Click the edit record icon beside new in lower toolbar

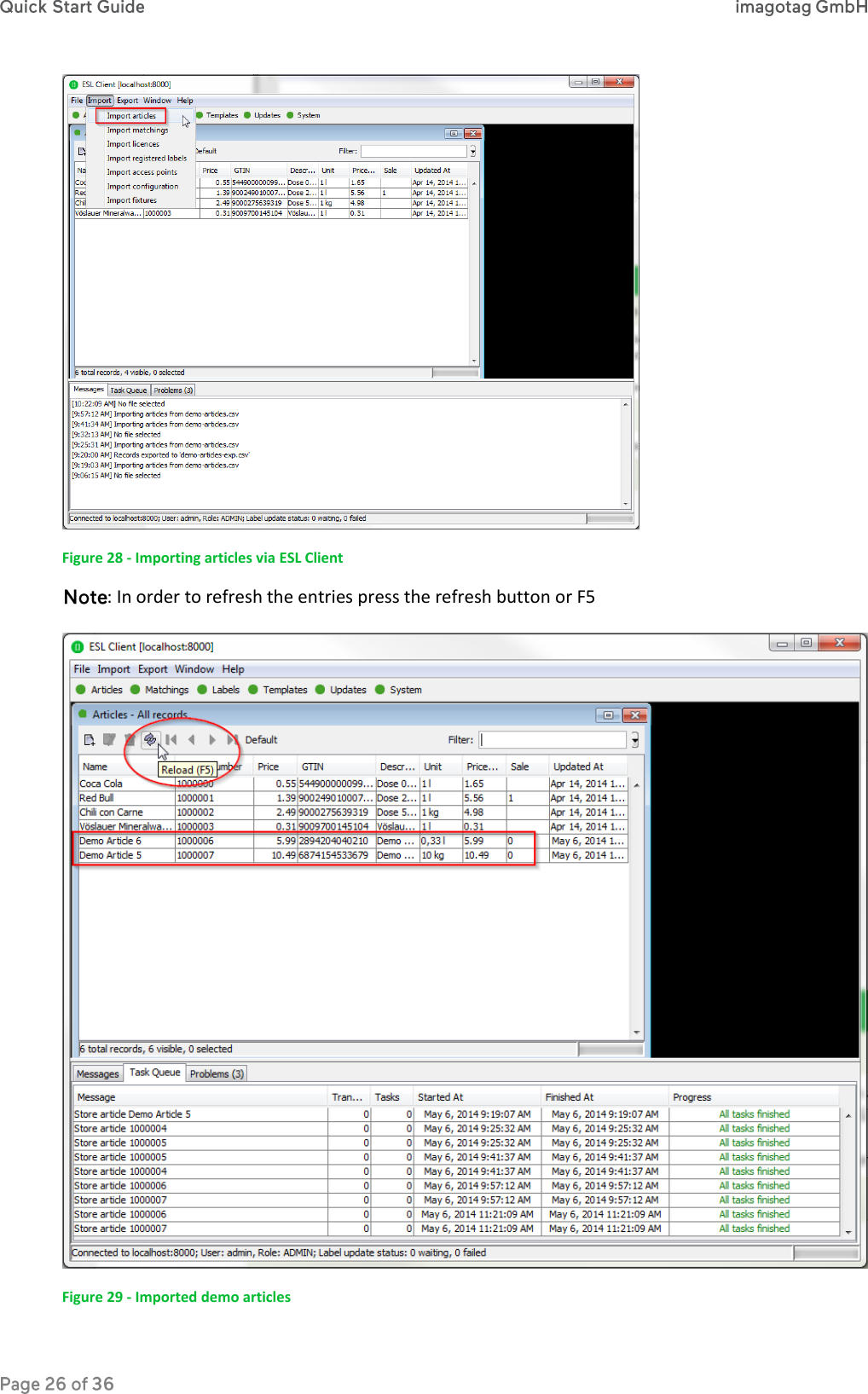109,739
